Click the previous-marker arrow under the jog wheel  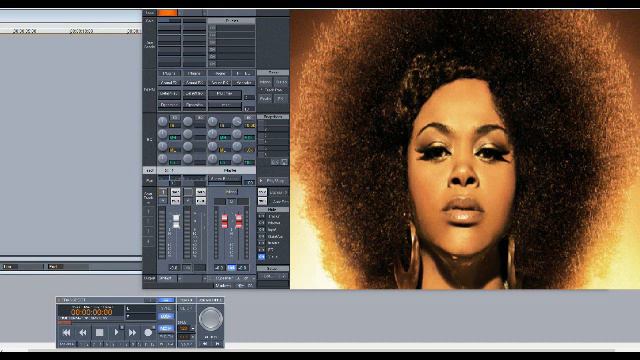(x=205, y=344)
